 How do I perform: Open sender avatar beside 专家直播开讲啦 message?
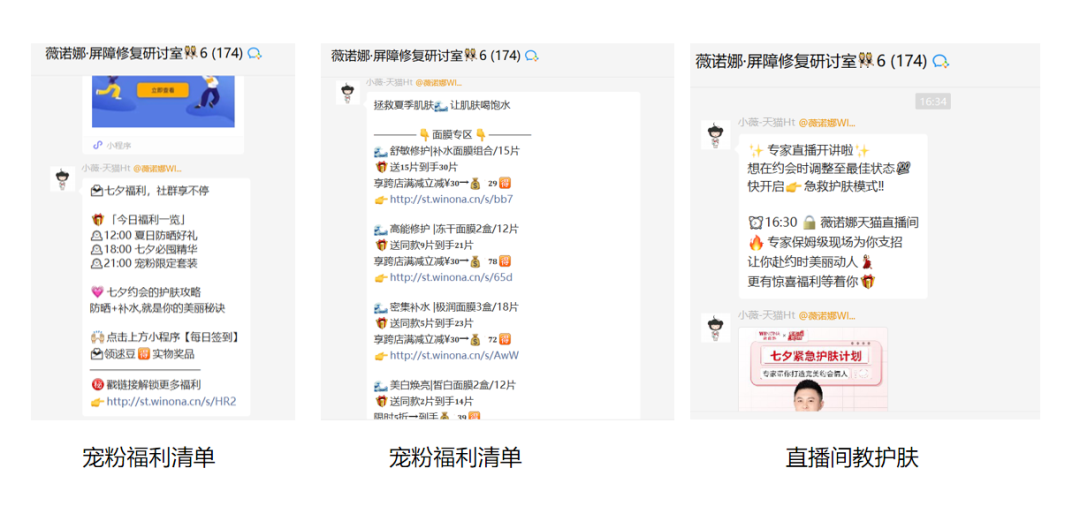point(716,134)
